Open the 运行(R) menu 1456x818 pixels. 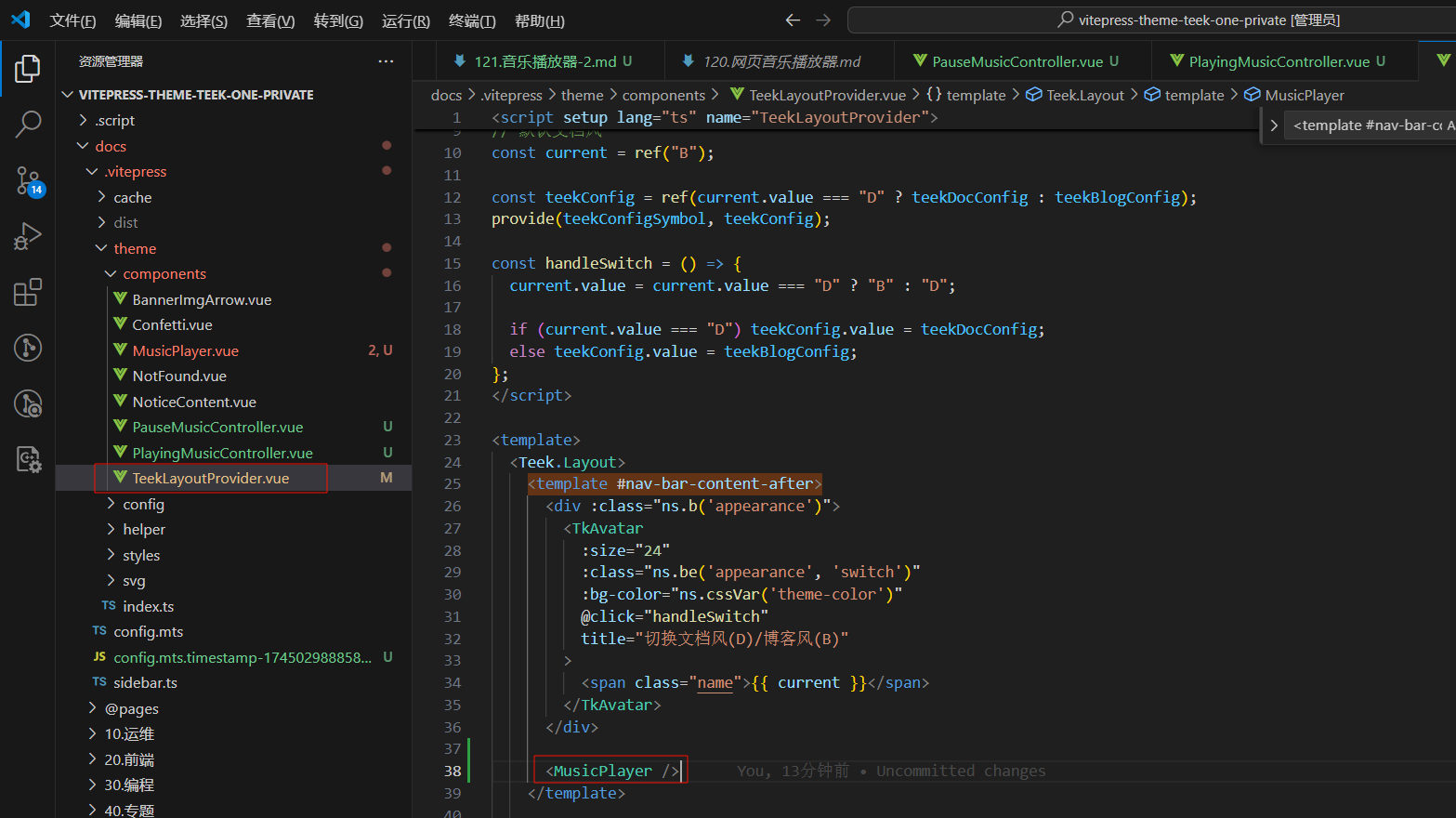[x=406, y=20]
